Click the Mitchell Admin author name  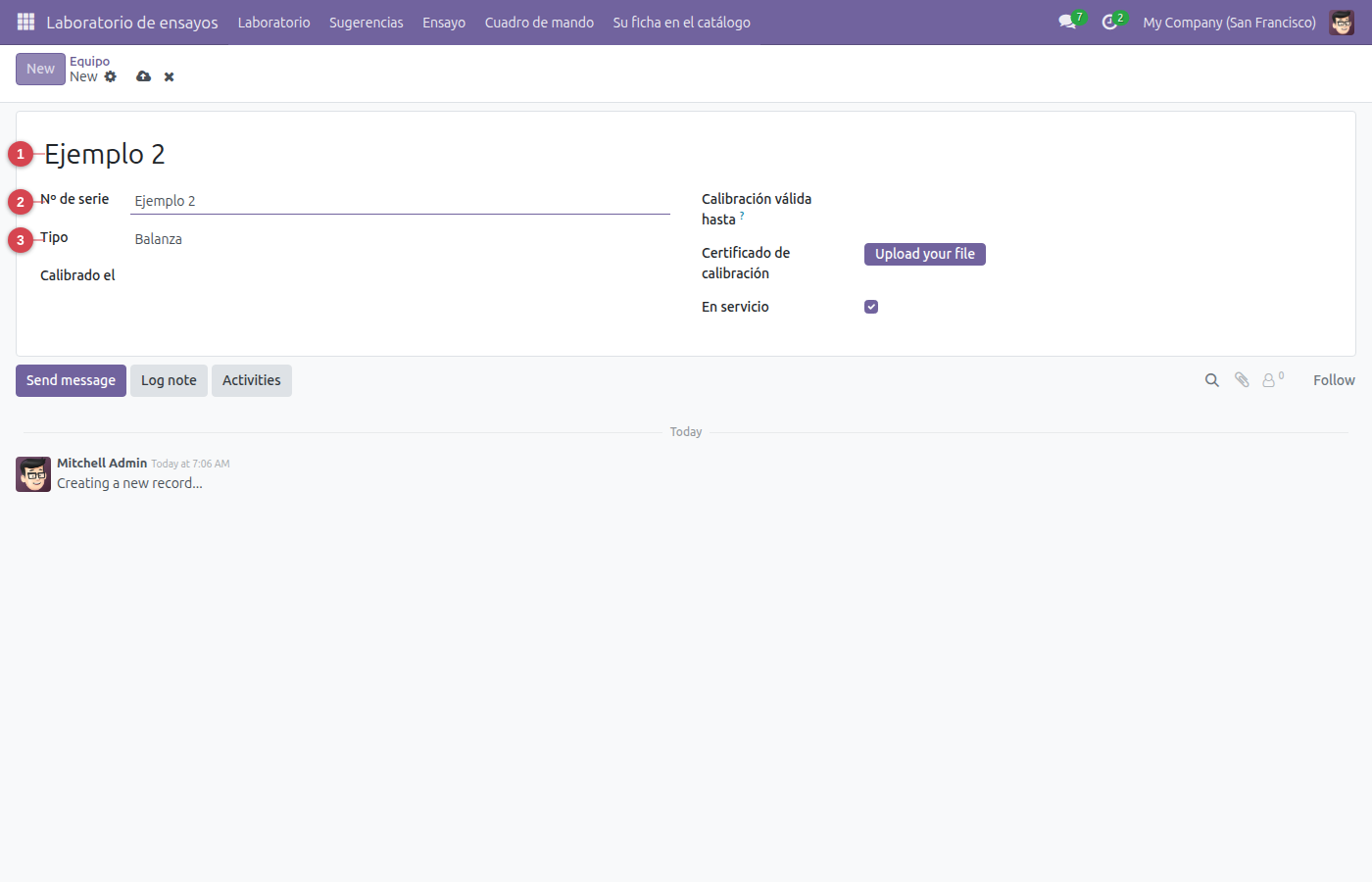pyautogui.click(x=102, y=463)
